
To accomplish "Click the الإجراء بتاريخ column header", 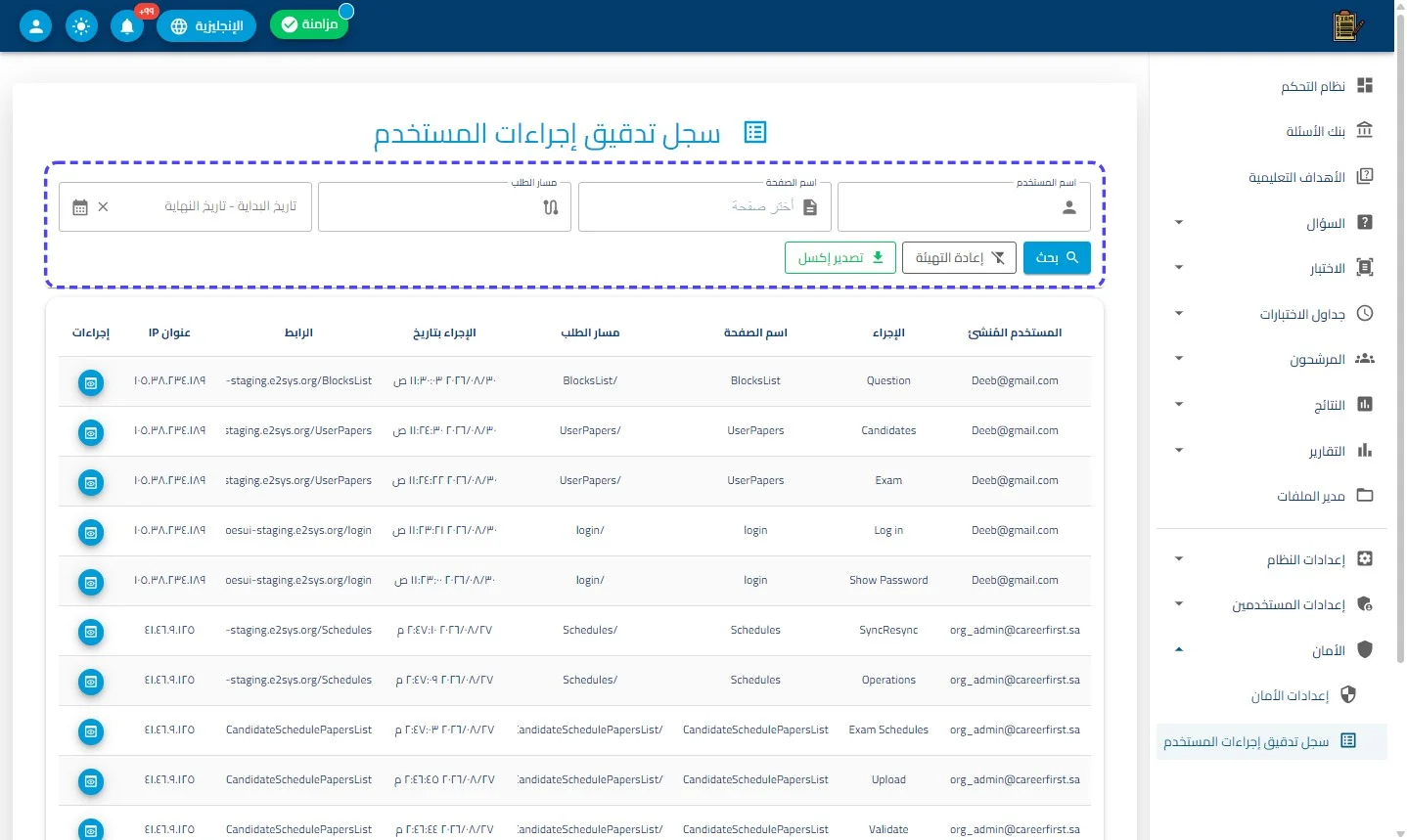I will click(x=444, y=332).
